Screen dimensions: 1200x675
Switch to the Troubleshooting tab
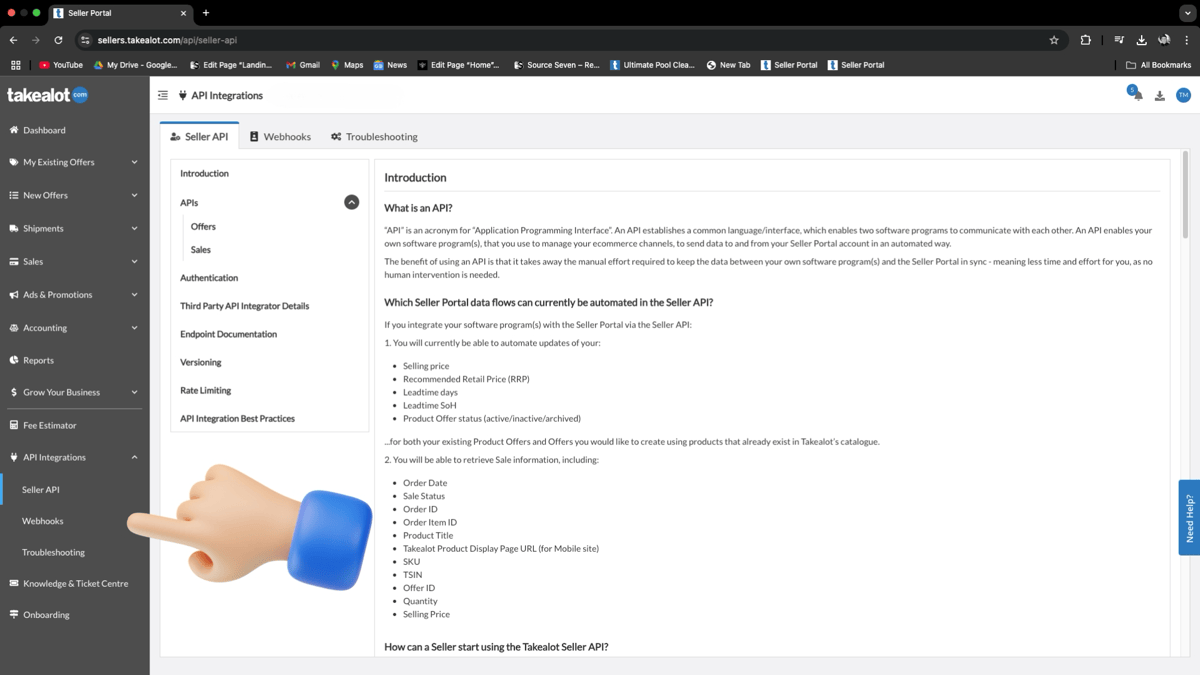(374, 136)
